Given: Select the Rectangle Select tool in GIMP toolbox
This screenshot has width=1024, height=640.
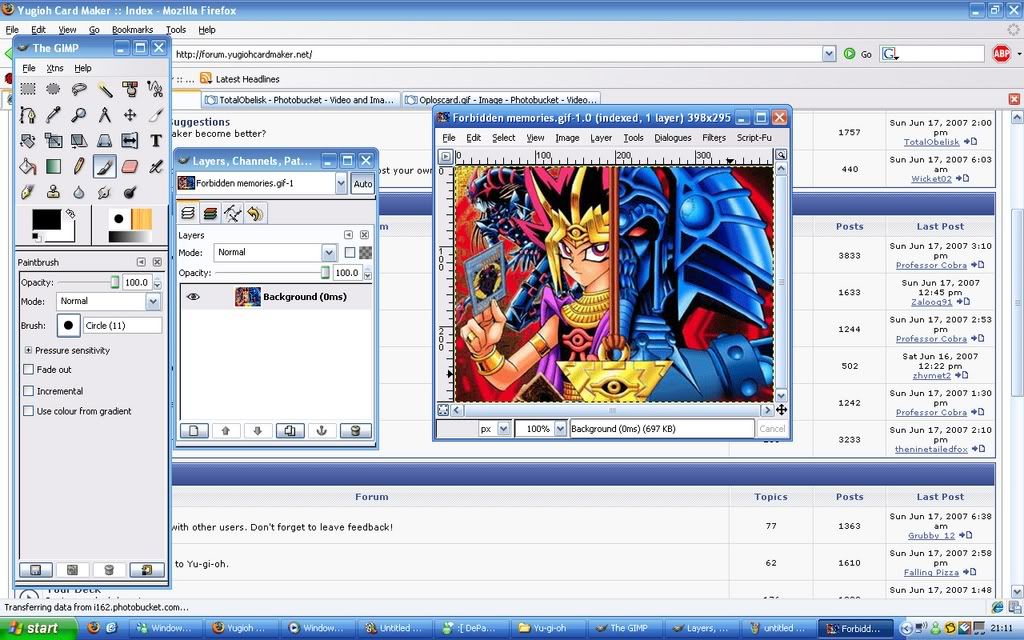Looking at the screenshot, I should coord(27,89).
